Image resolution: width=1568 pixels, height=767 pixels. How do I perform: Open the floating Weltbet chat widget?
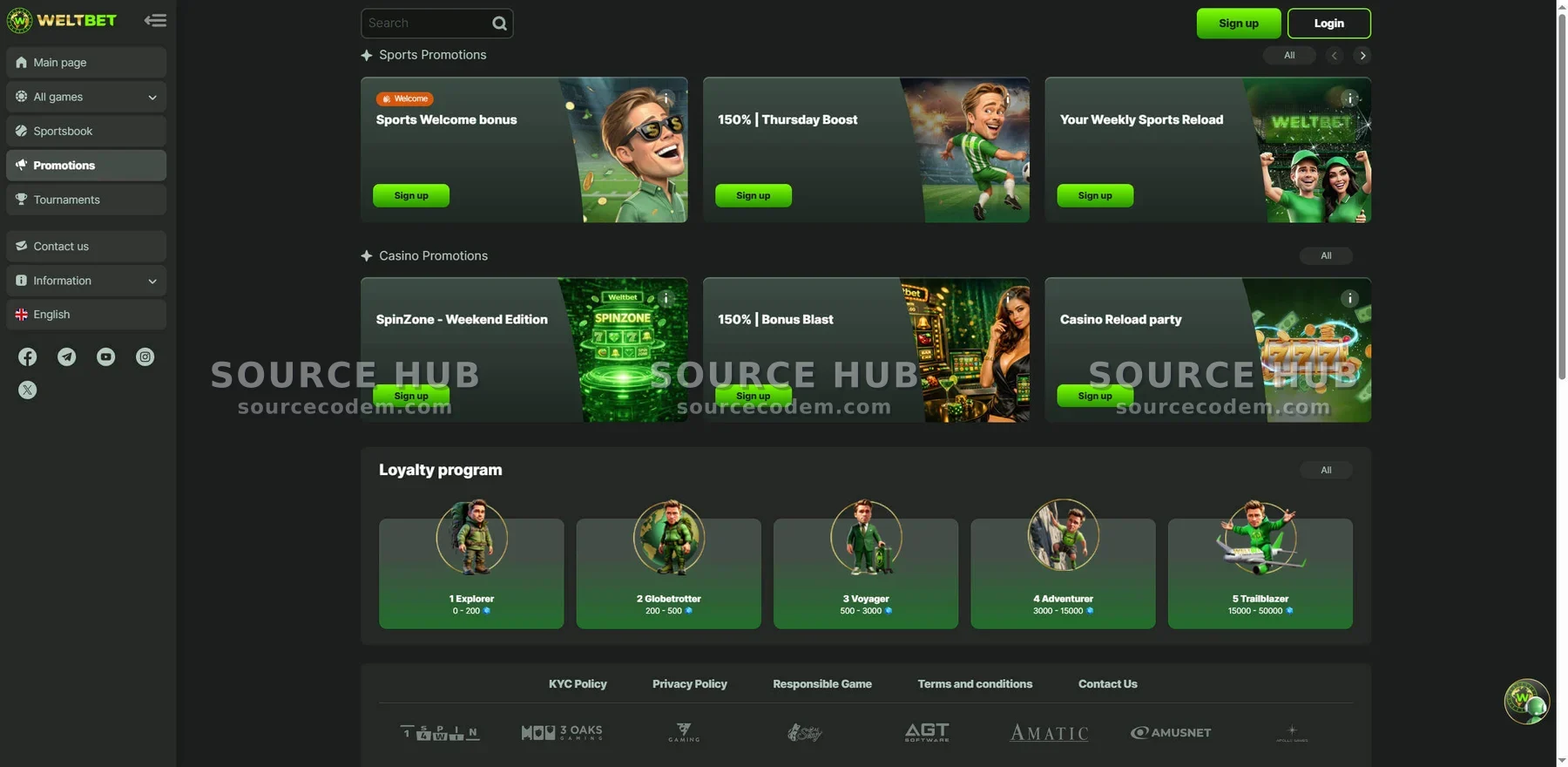tap(1526, 701)
